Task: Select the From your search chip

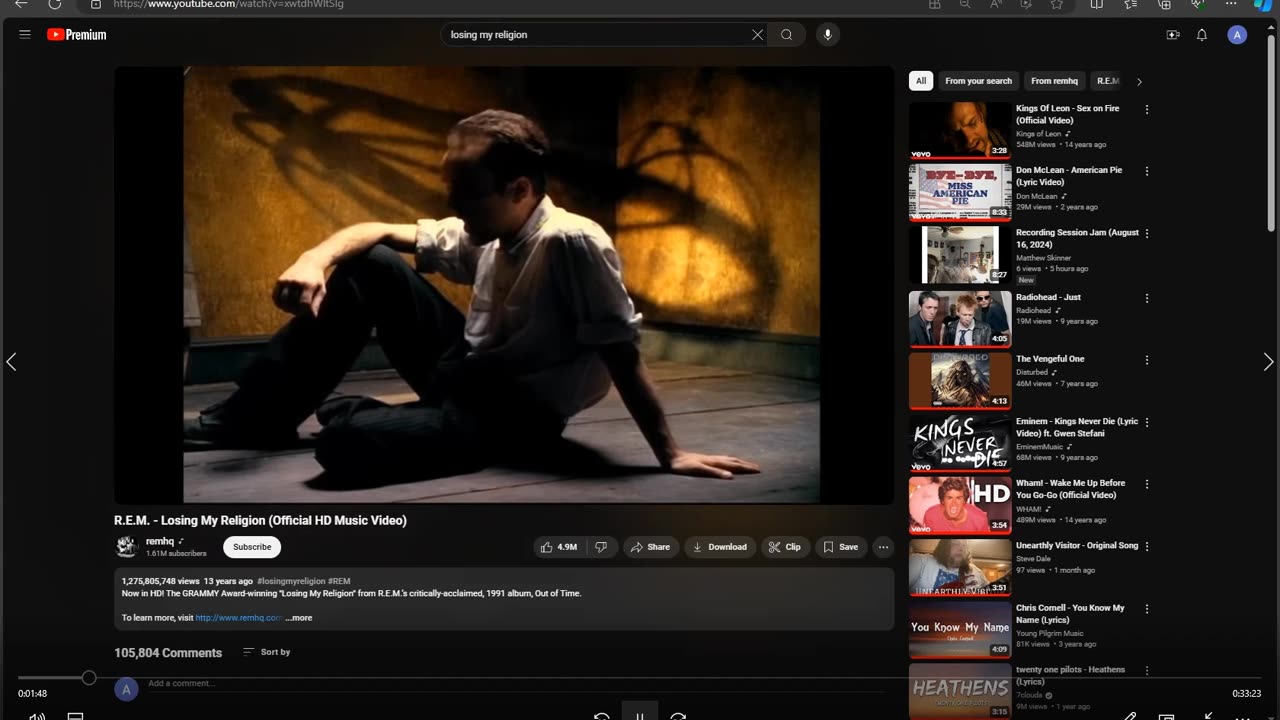Action: pos(978,81)
